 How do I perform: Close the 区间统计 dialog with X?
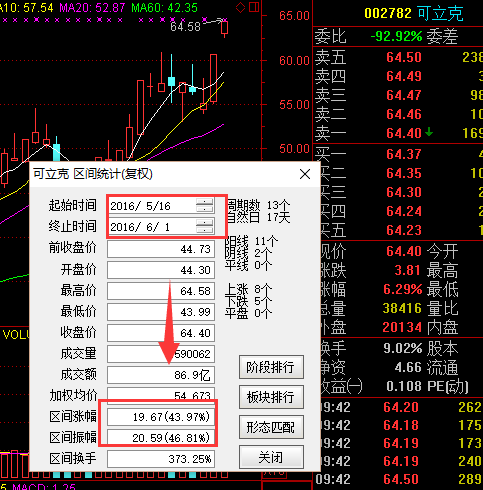[305, 174]
